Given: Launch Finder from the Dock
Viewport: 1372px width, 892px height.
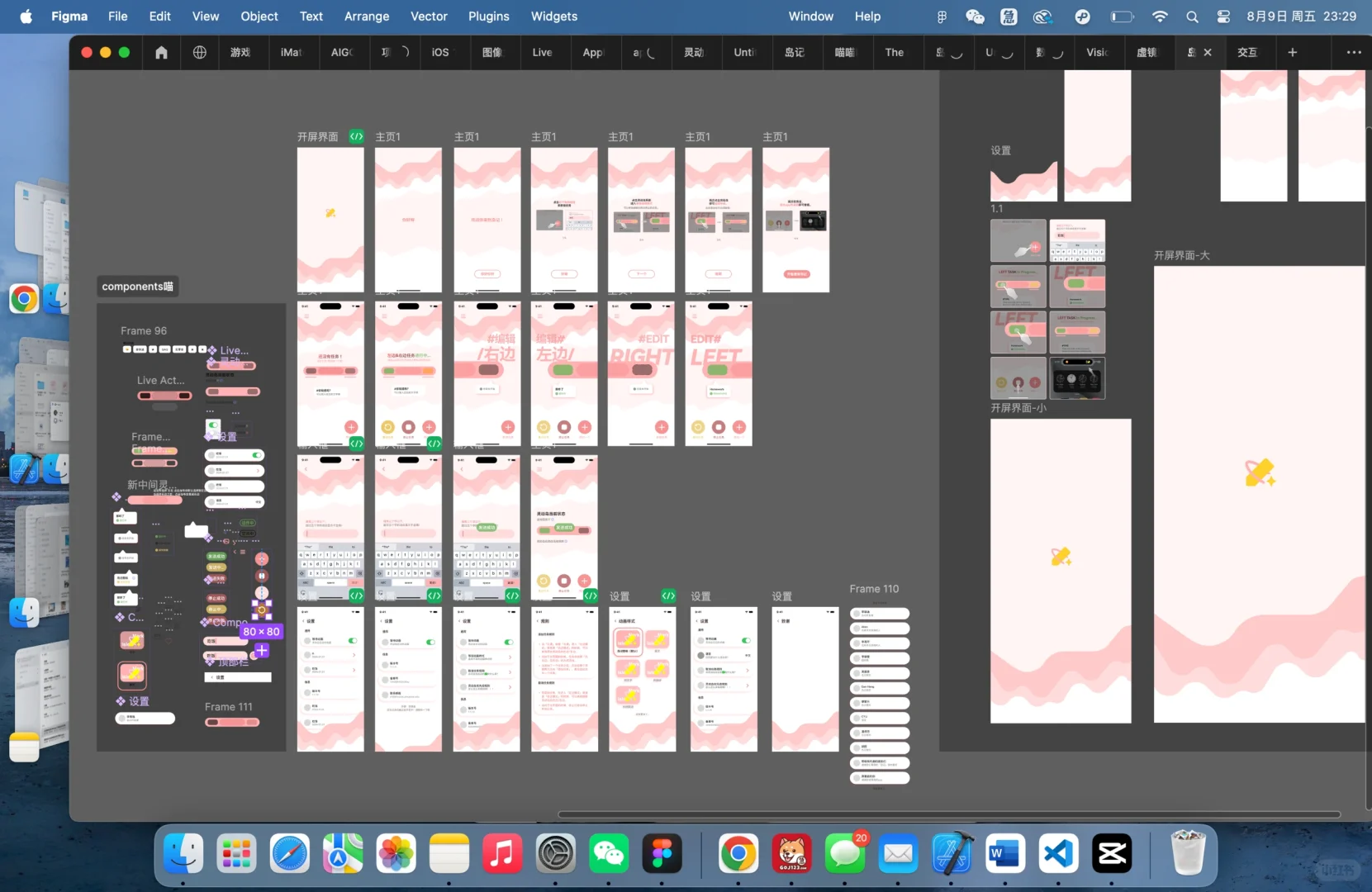Looking at the screenshot, I should click(183, 853).
